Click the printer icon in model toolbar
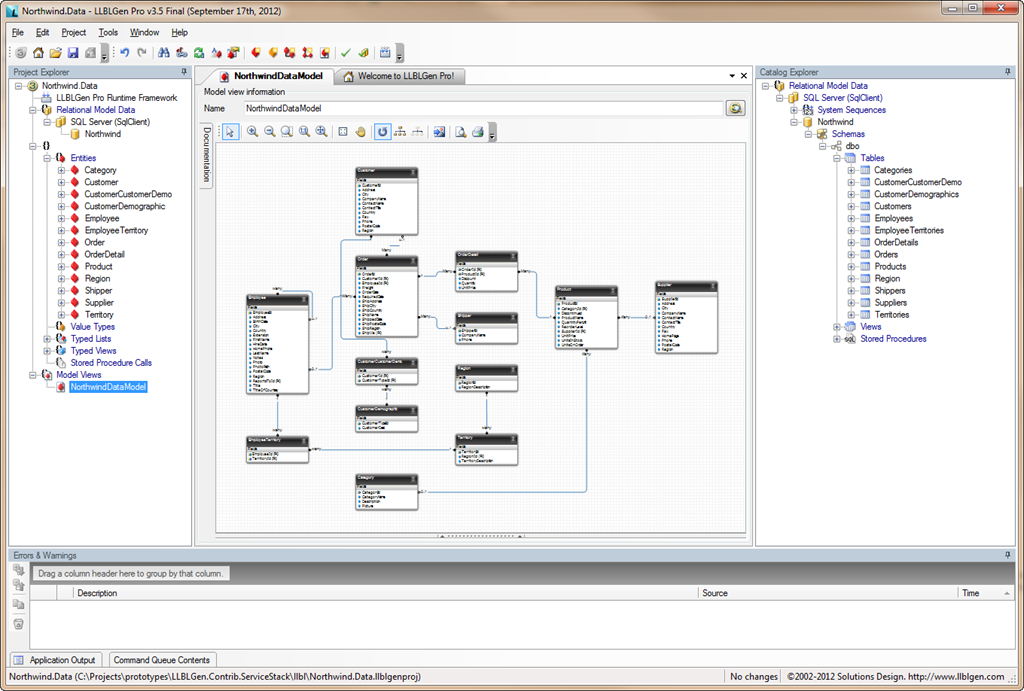This screenshot has height=691, width=1024. (477, 131)
